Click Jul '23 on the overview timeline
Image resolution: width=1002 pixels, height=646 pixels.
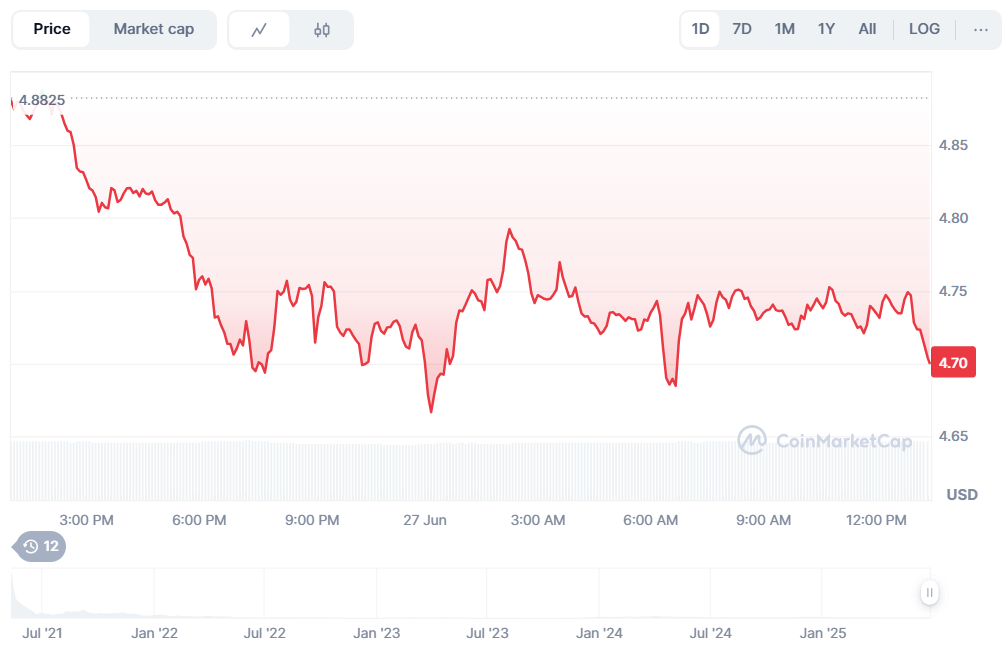[x=487, y=633]
